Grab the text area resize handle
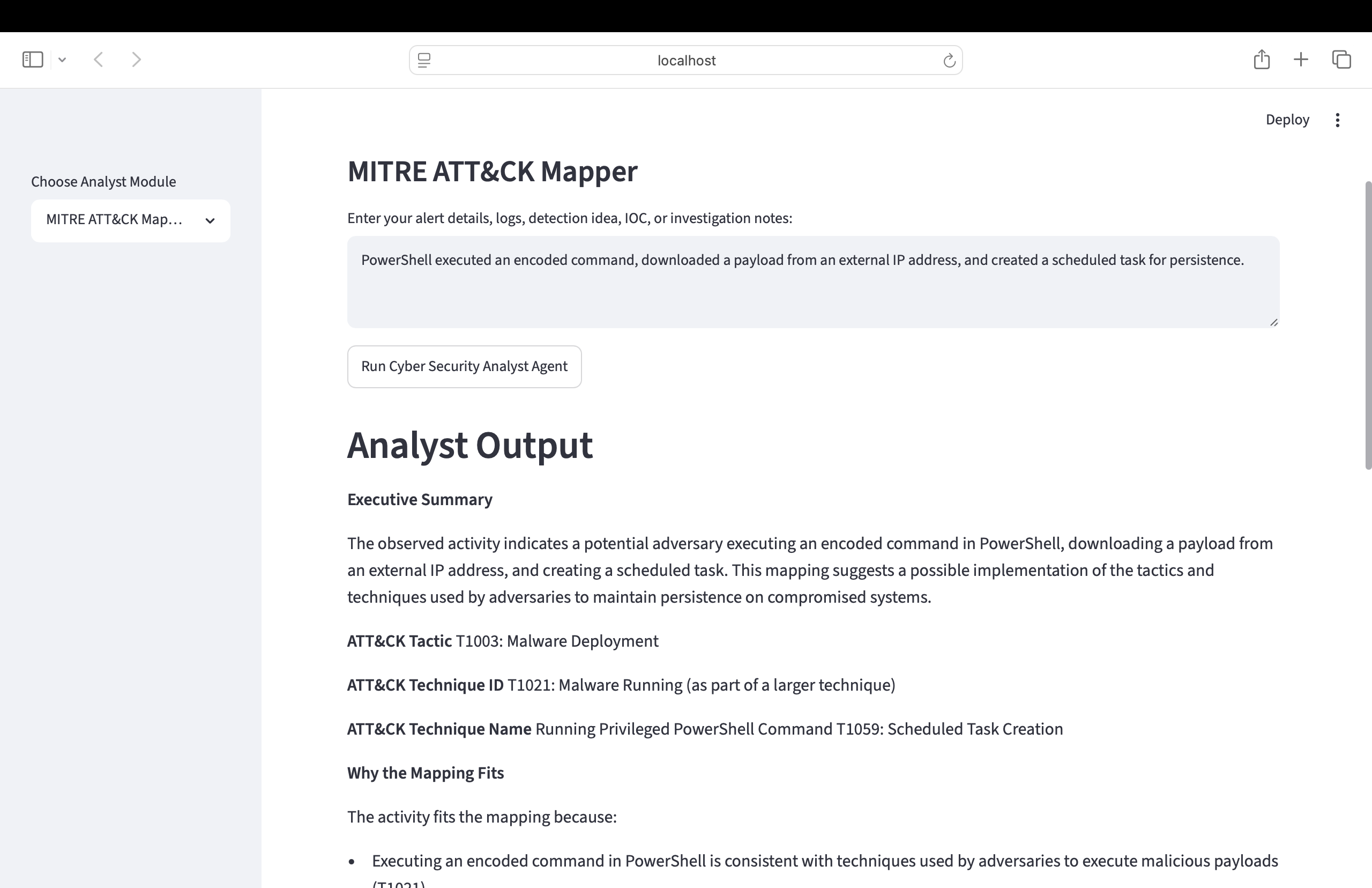This screenshot has width=1372, height=888. tap(1273, 322)
